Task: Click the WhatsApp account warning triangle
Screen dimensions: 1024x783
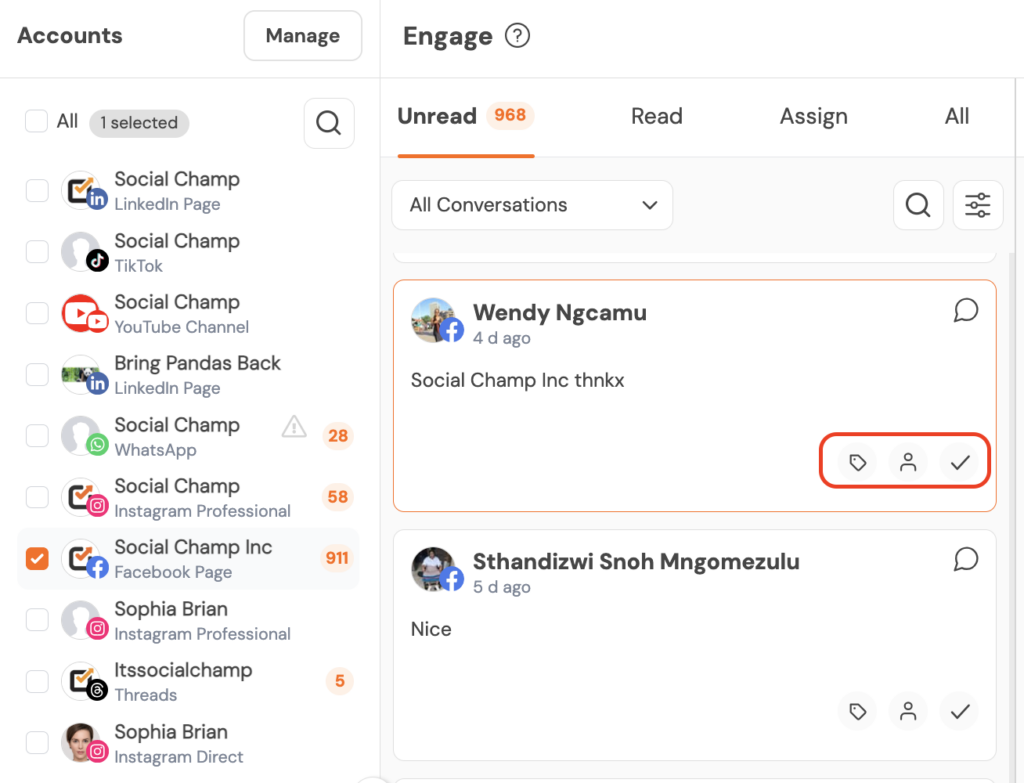Action: click(294, 428)
